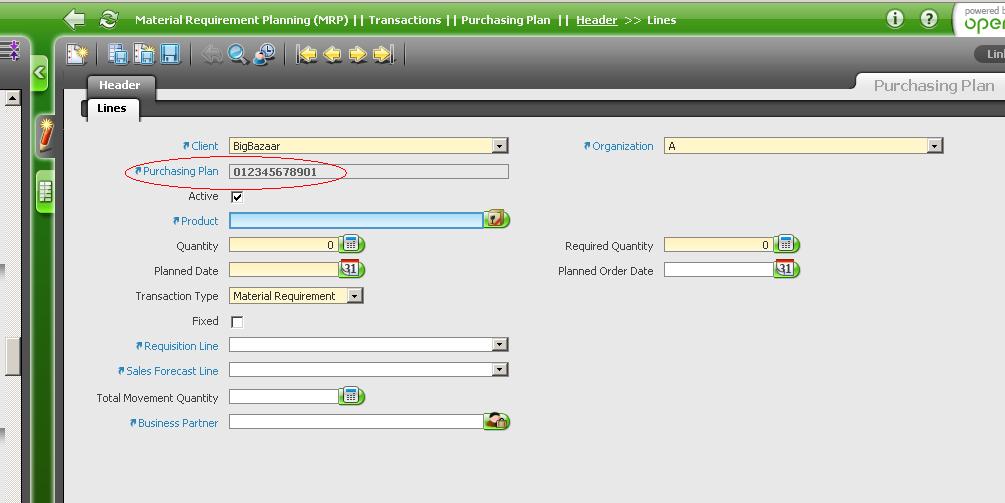
Task: Click the Save and go to grid view toolbar icon
Action: tap(118, 54)
